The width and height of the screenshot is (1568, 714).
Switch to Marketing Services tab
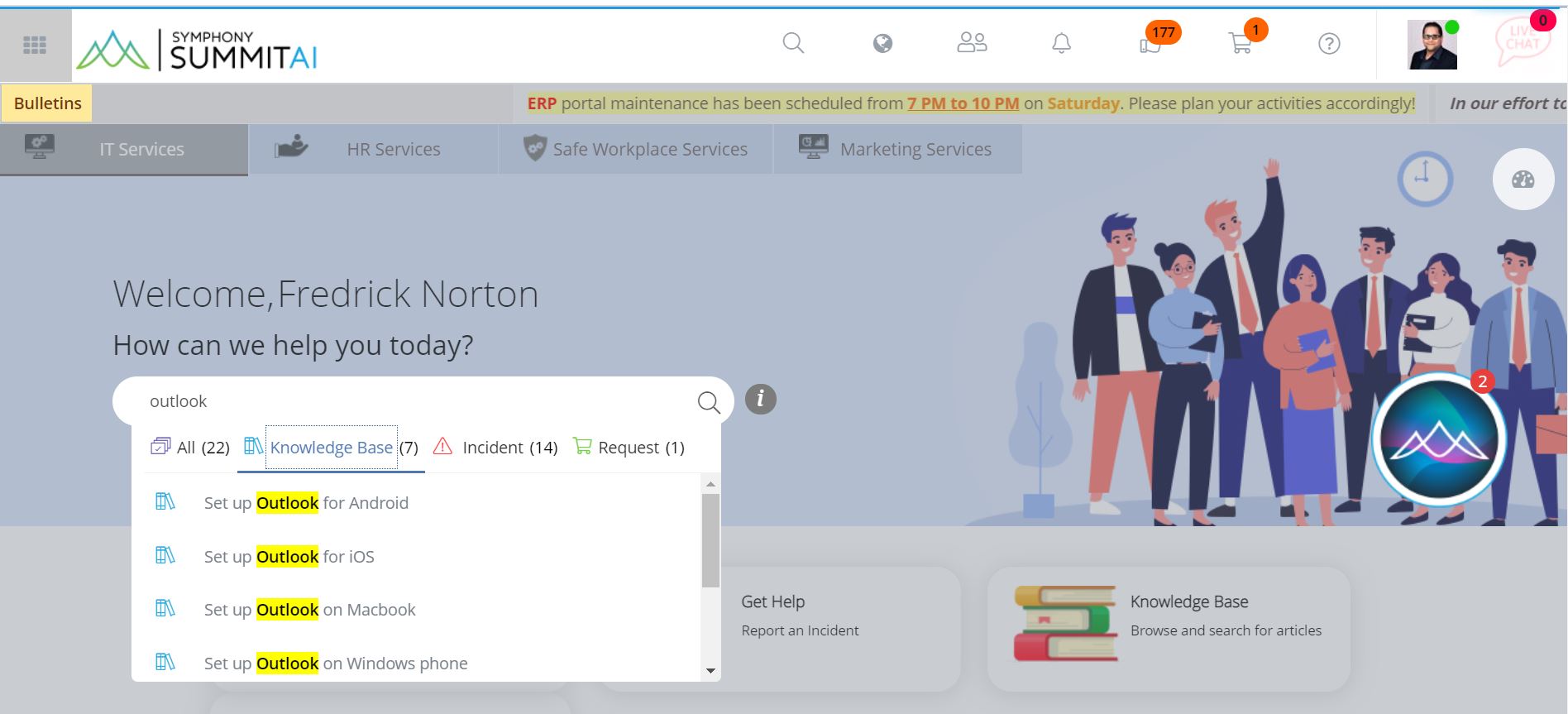pos(897,150)
